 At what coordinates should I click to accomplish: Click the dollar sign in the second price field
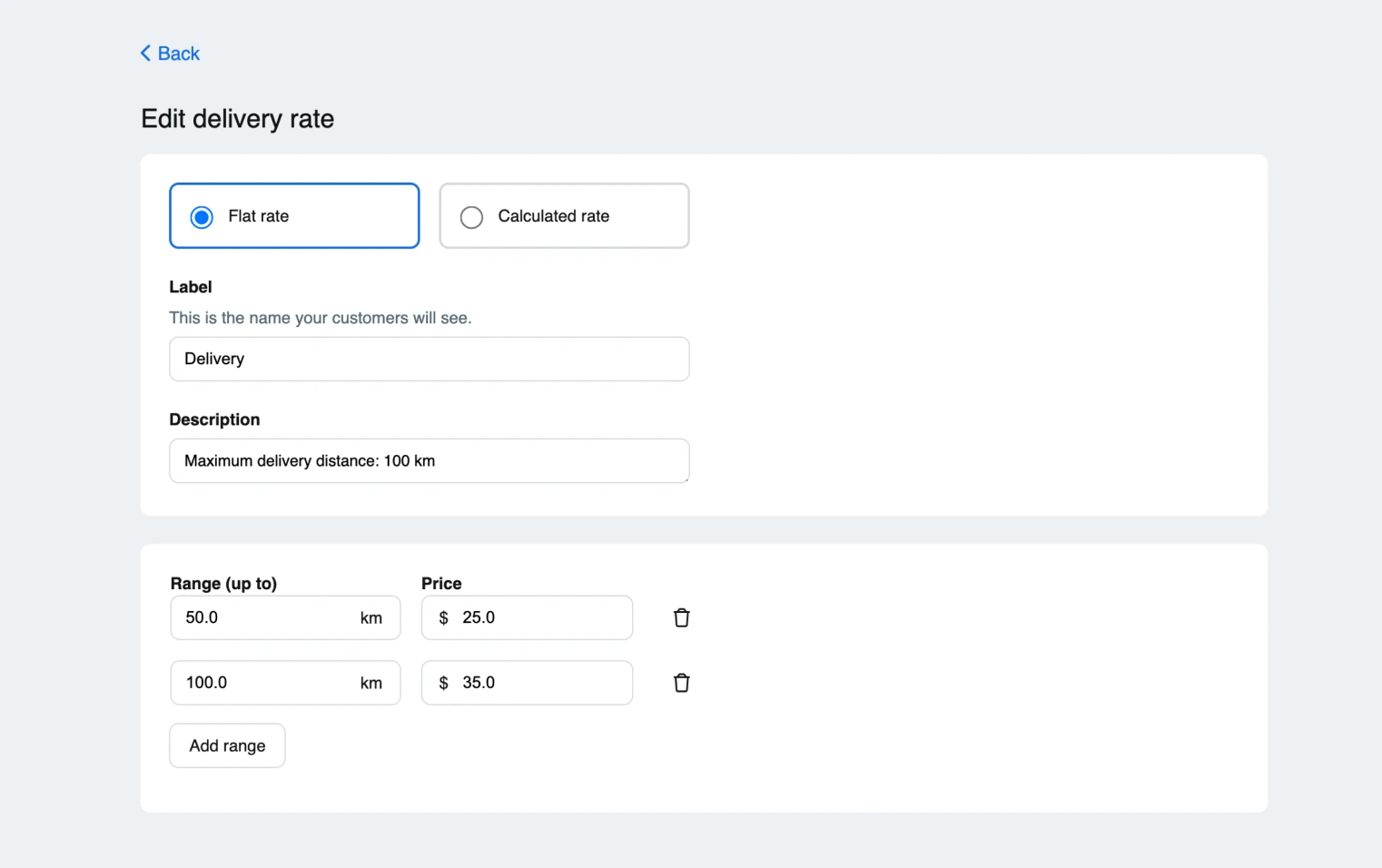click(443, 682)
